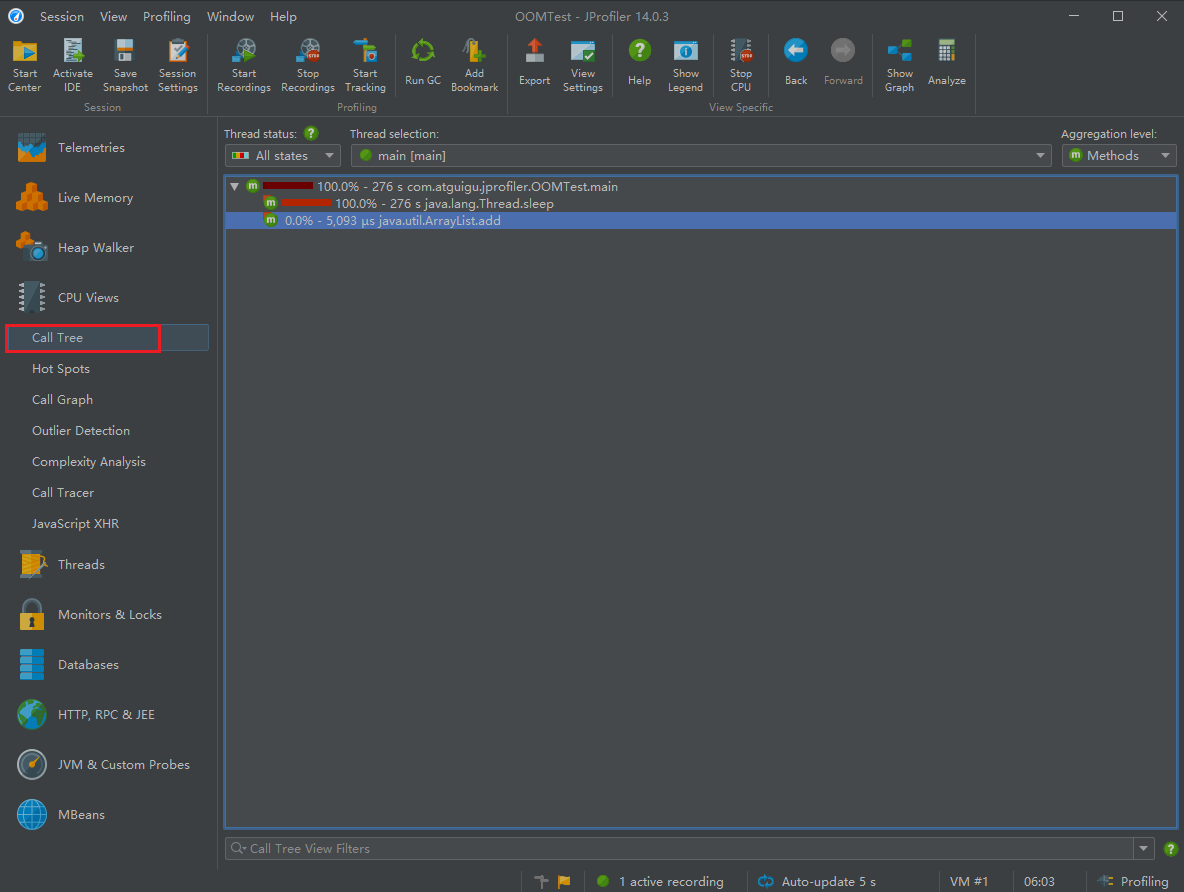Select the java.util.ArrayList.add row
The image size is (1184, 892).
tap(701, 221)
